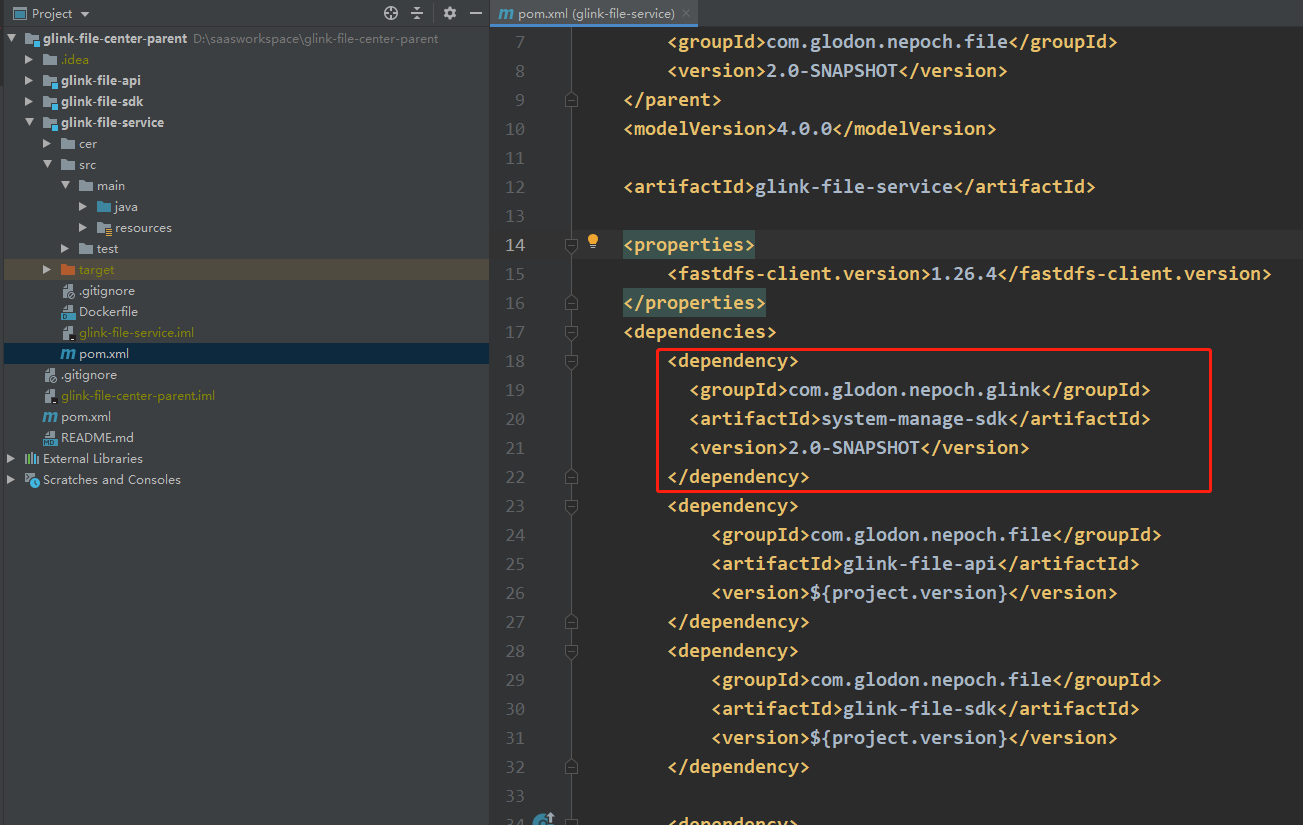Fold the properties block at line 14
This screenshot has height=825, width=1303.
[x=571, y=244]
